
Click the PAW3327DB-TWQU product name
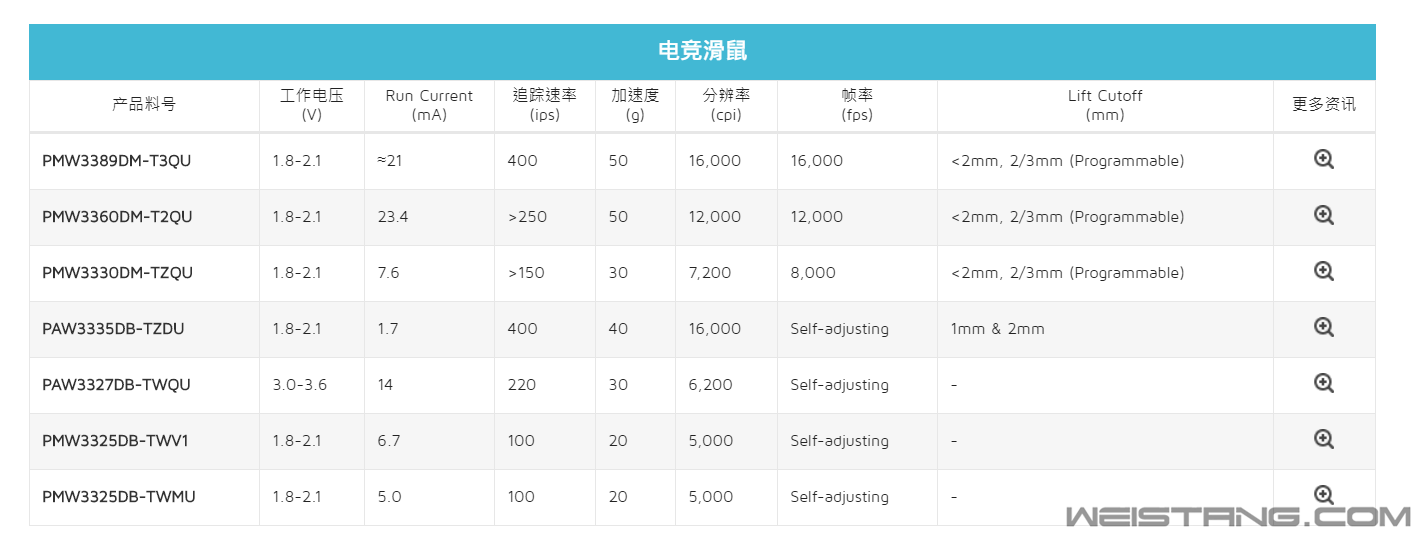(x=116, y=385)
